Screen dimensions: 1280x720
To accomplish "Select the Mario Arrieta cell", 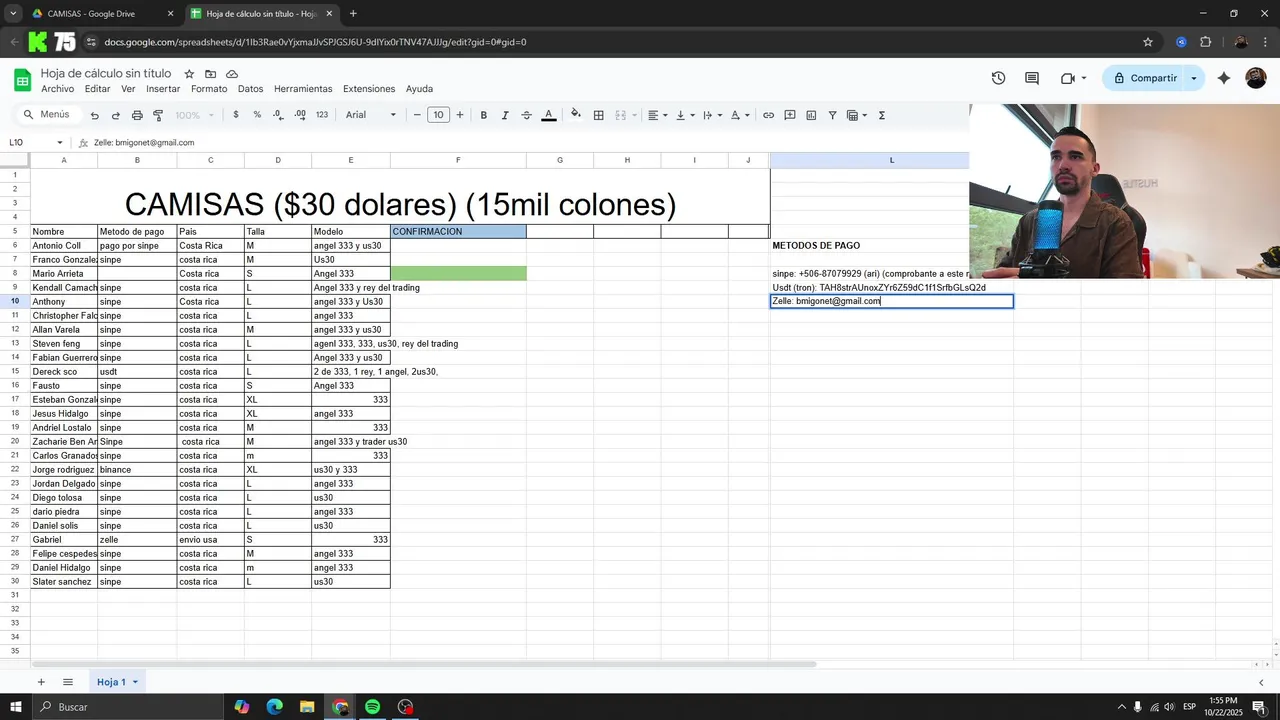I will pos(64,274).
